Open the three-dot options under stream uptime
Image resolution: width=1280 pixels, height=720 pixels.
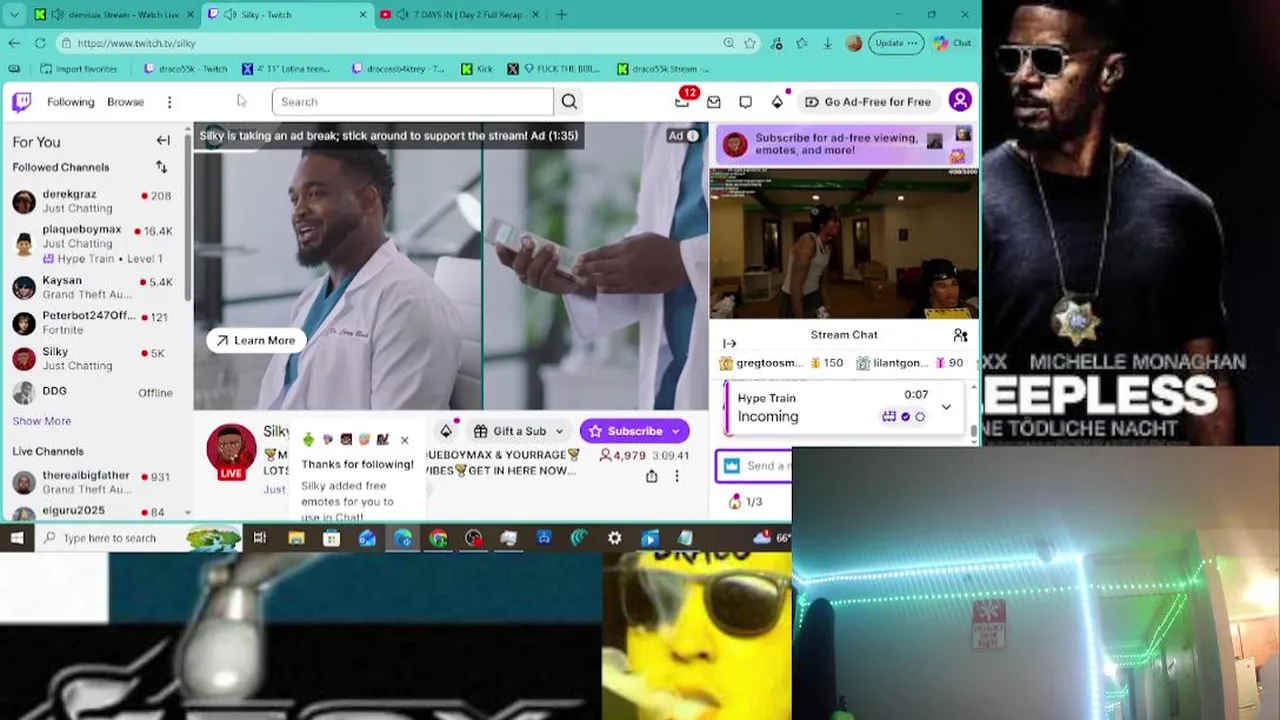tap(677, 476)
